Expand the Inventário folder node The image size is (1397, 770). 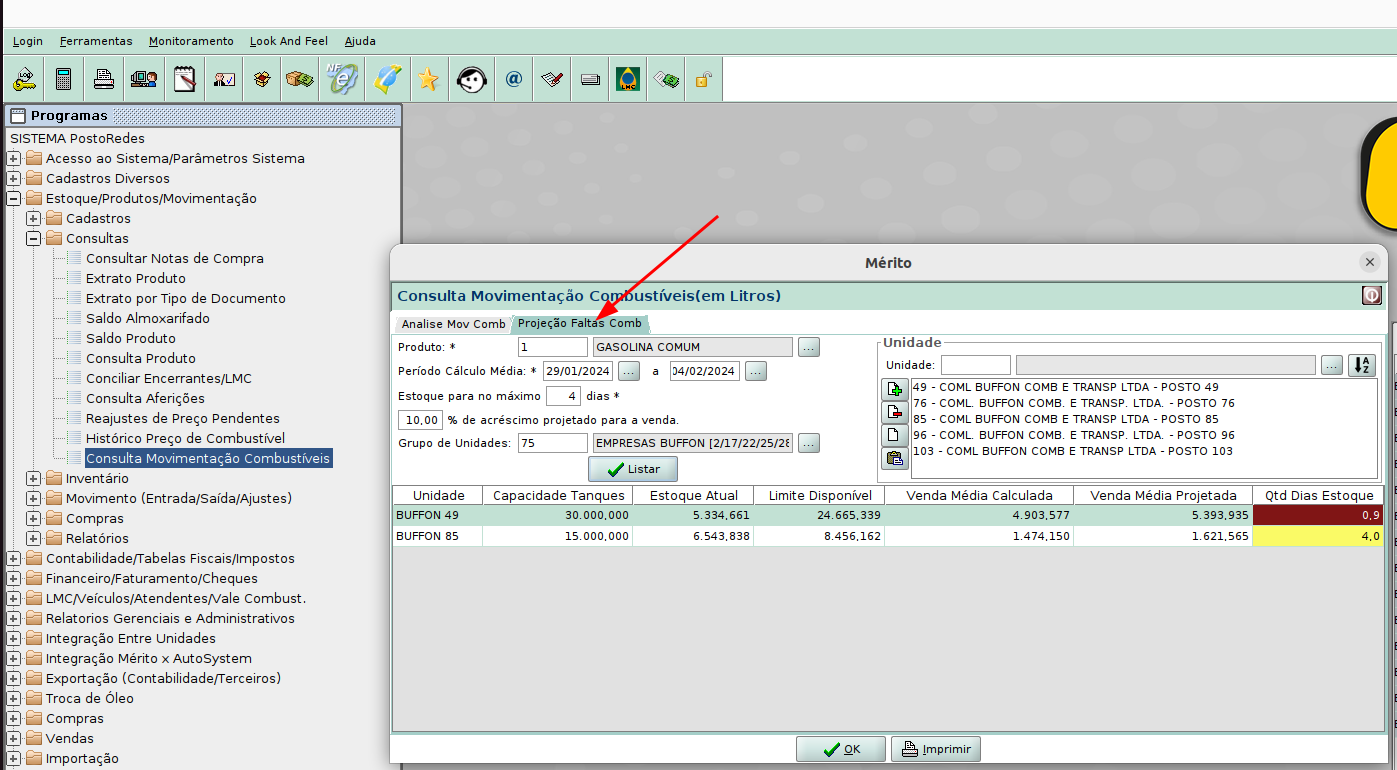34,478
